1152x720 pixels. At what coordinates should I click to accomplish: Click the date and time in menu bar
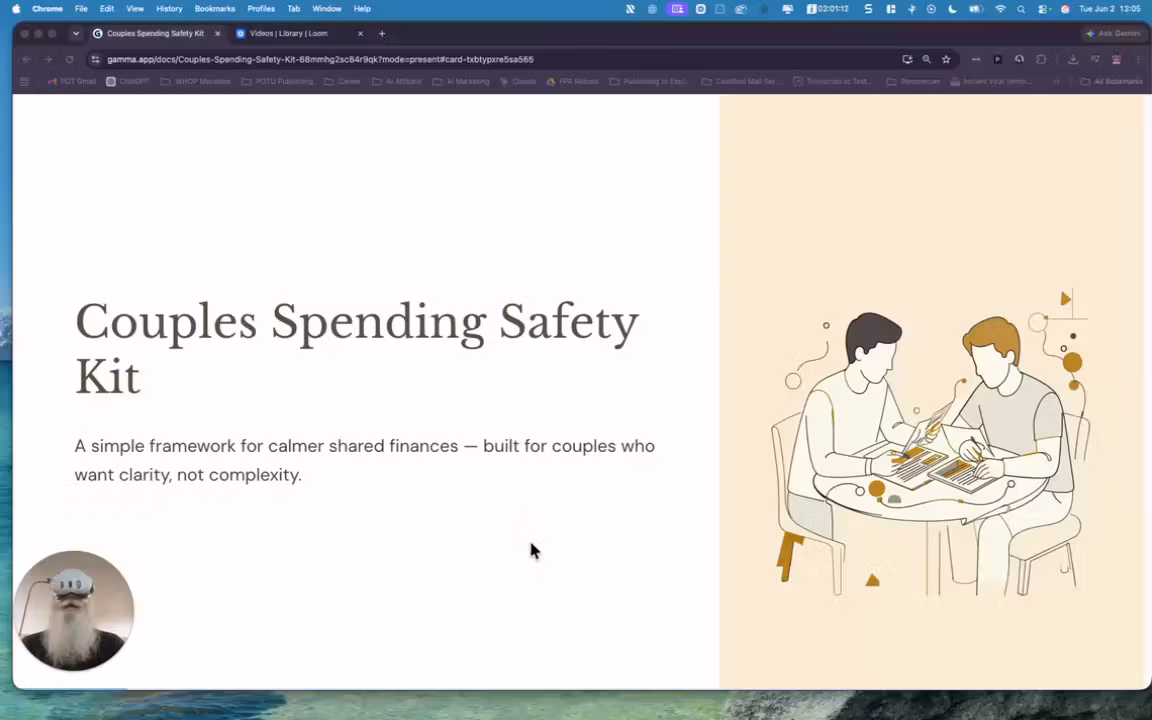point(1109,9)
